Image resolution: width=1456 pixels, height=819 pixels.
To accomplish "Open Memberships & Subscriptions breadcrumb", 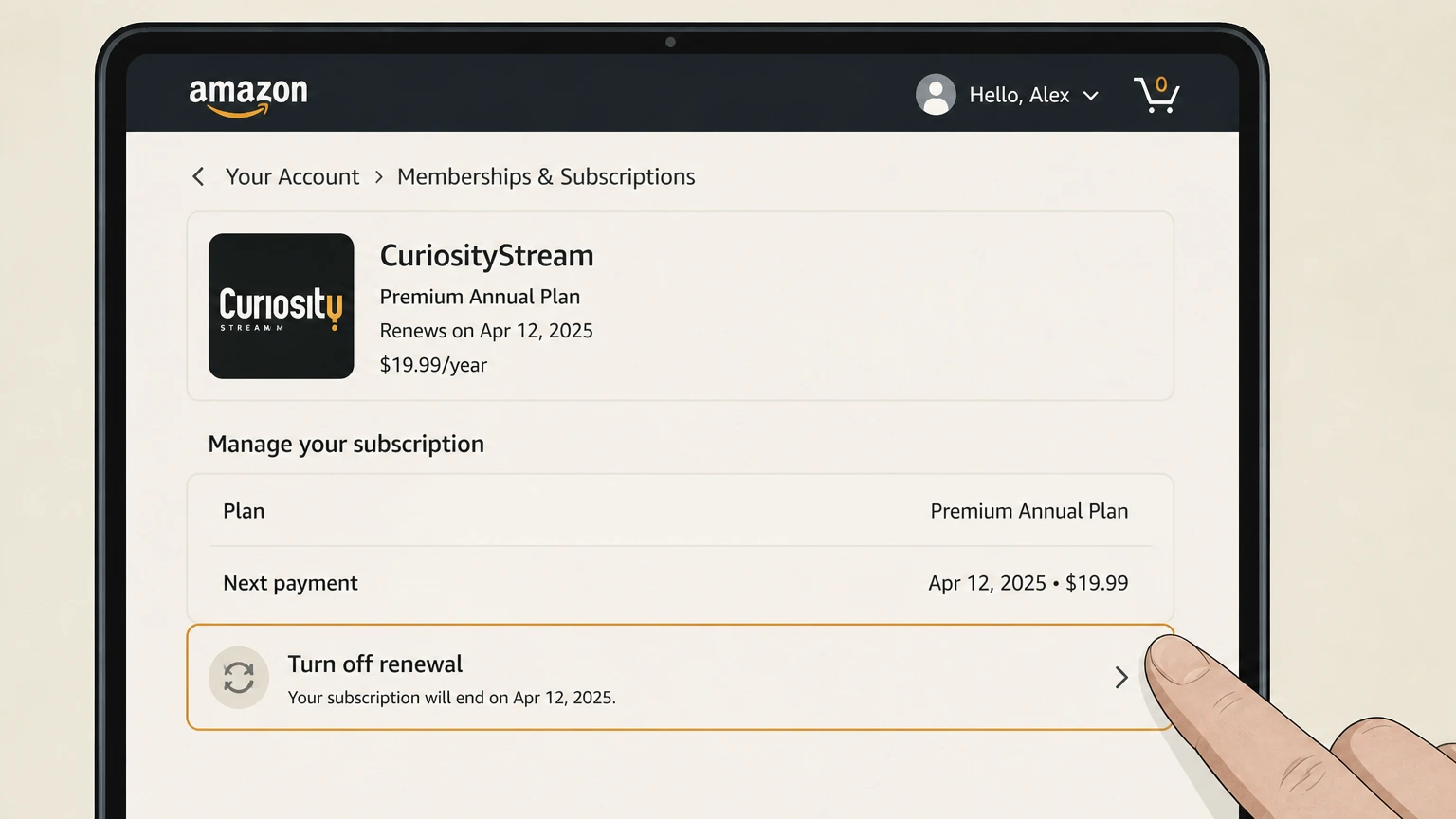I will (546, 176).
